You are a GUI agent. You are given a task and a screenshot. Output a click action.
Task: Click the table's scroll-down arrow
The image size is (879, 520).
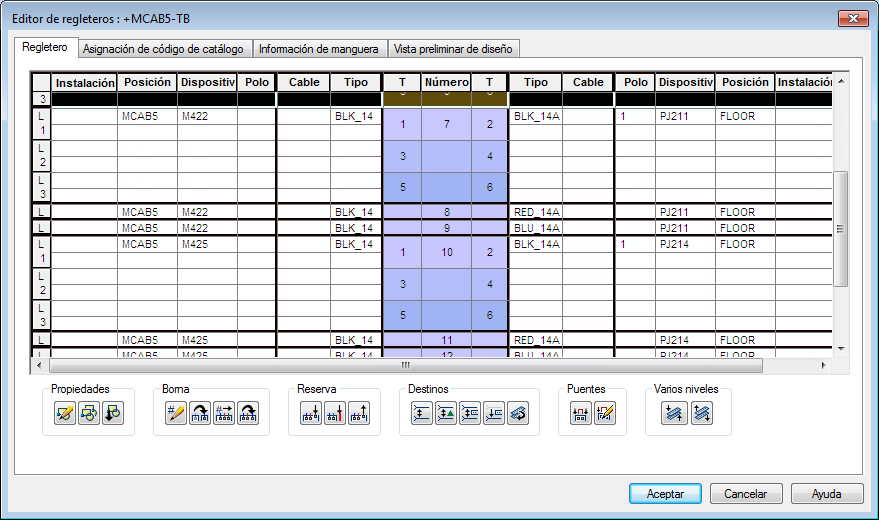(841, 349)
